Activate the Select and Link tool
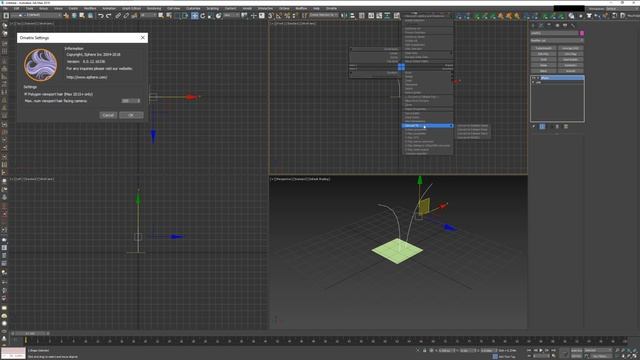The height and width of the screenshot is (360, 640). [118, 16]
